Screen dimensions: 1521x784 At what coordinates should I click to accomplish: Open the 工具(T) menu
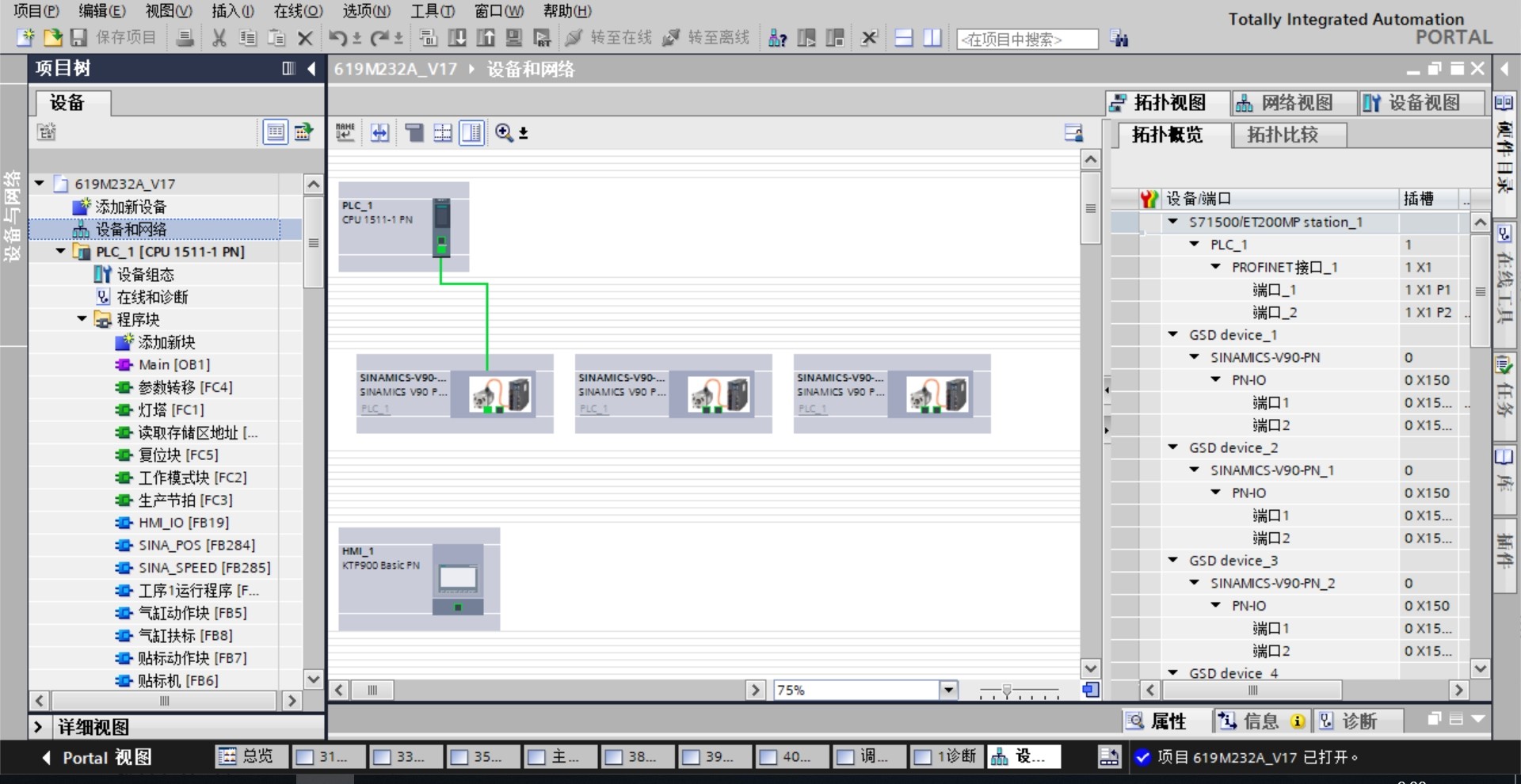[x=432, y=10]
